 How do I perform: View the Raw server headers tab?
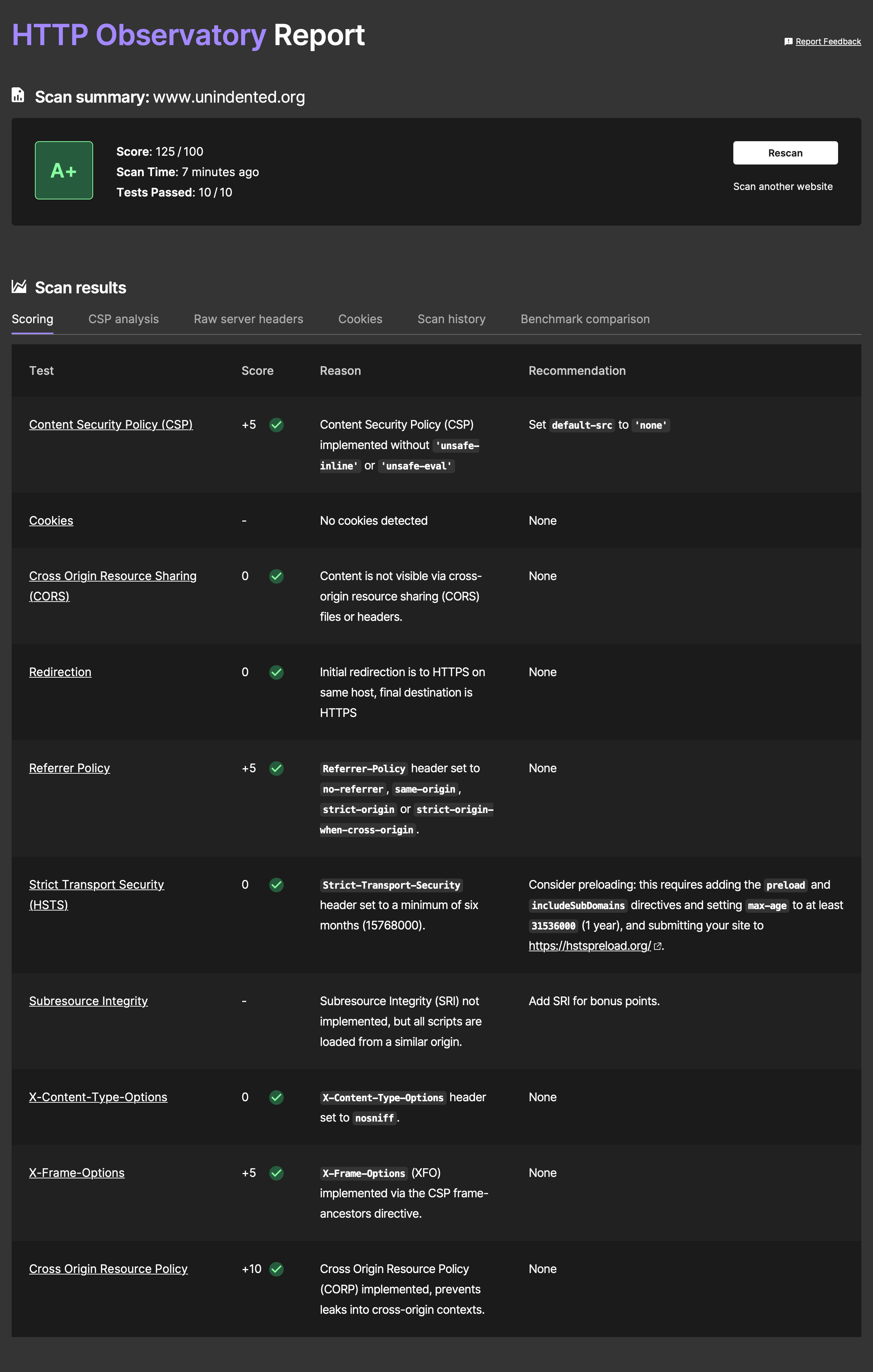point(248,319)
